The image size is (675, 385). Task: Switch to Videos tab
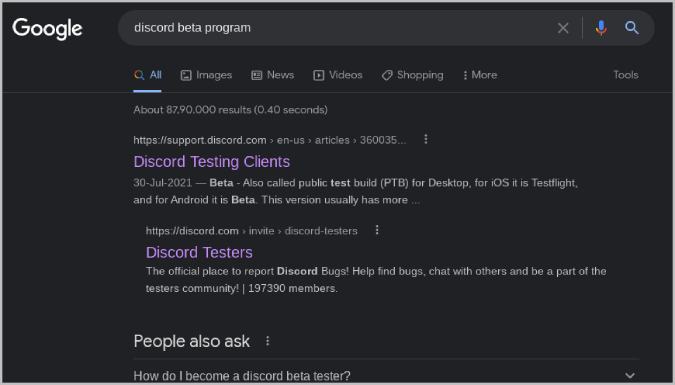[338, 75]
